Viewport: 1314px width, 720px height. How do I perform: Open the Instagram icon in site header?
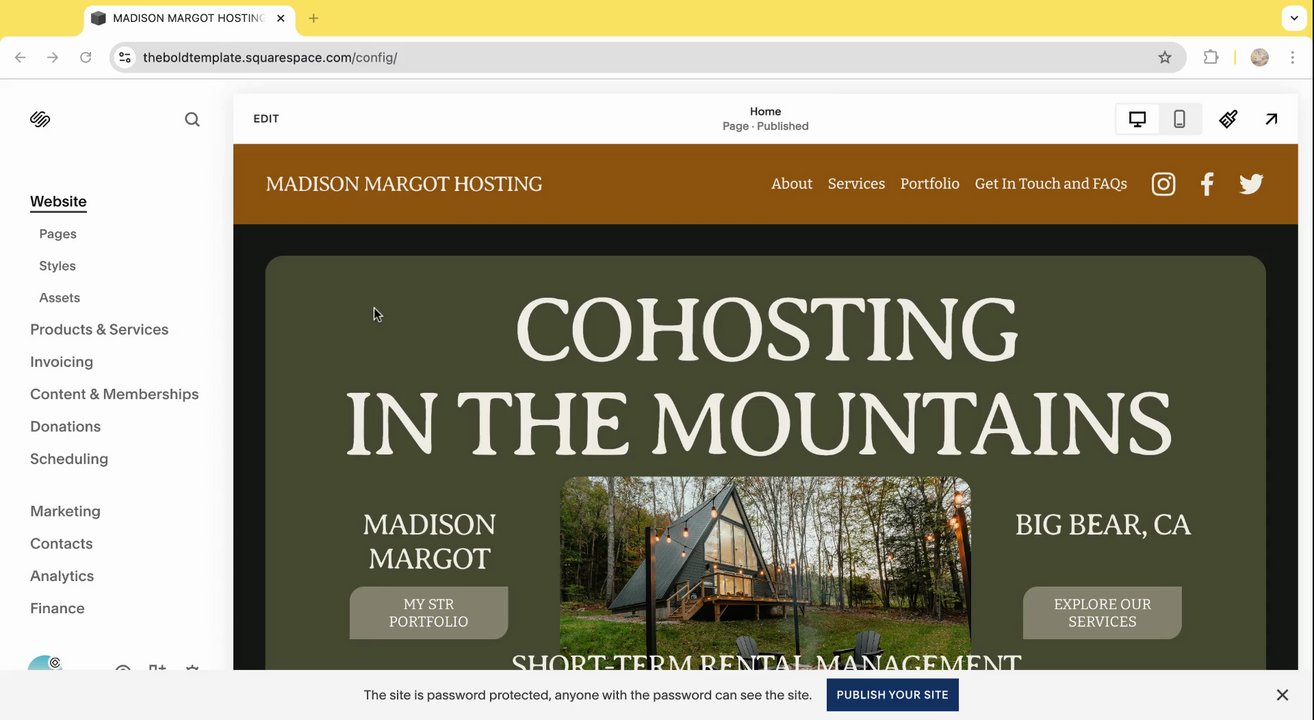(1163, 184)
